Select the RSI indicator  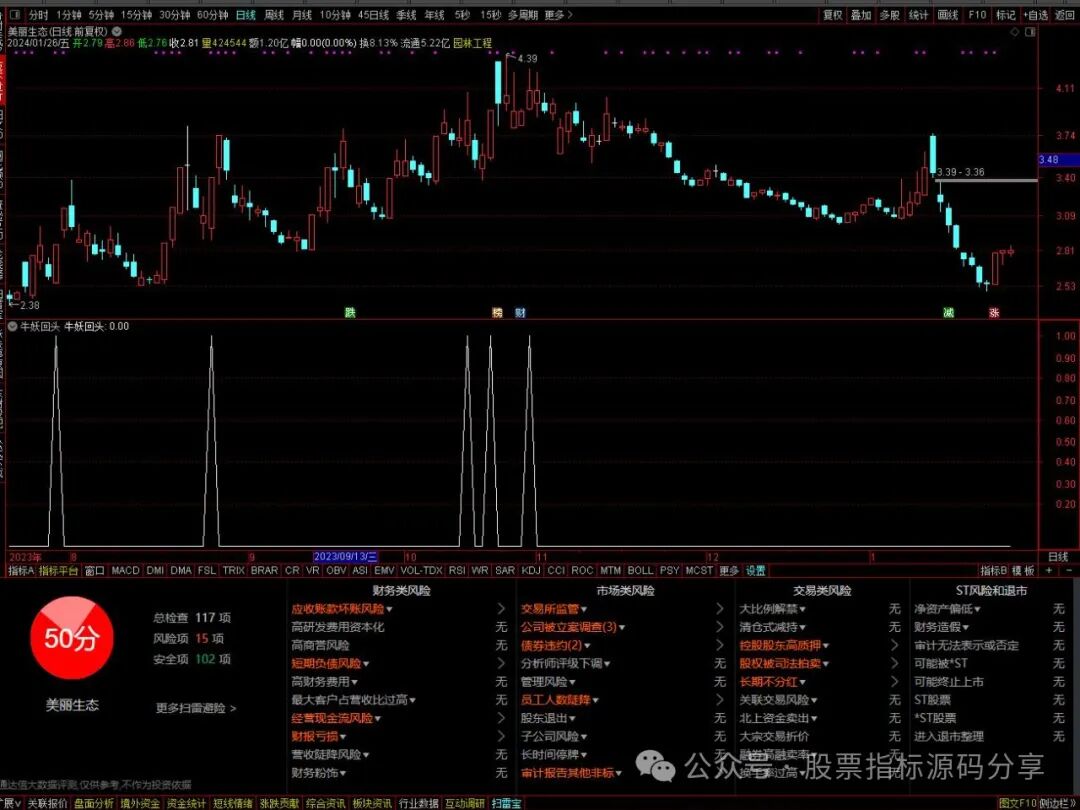(x=457, y=570)
